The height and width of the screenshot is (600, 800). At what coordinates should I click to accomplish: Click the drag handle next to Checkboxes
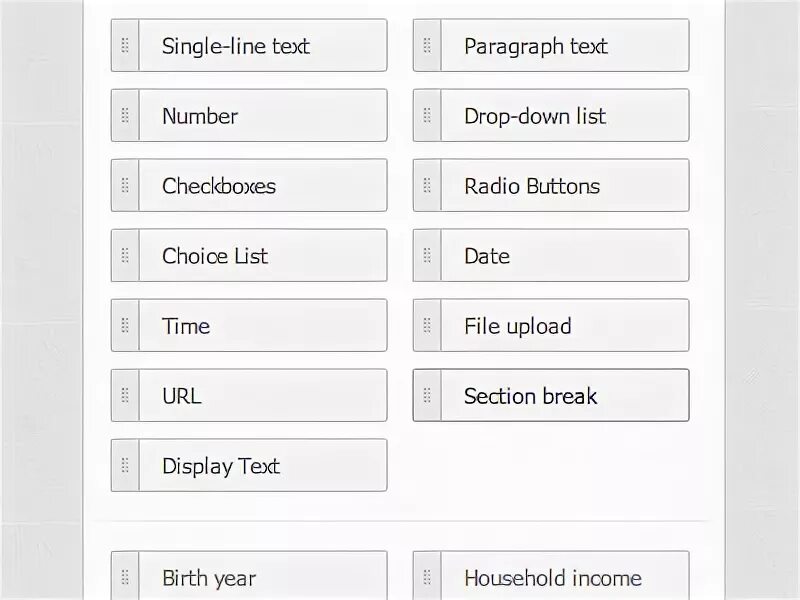[125, 186]
